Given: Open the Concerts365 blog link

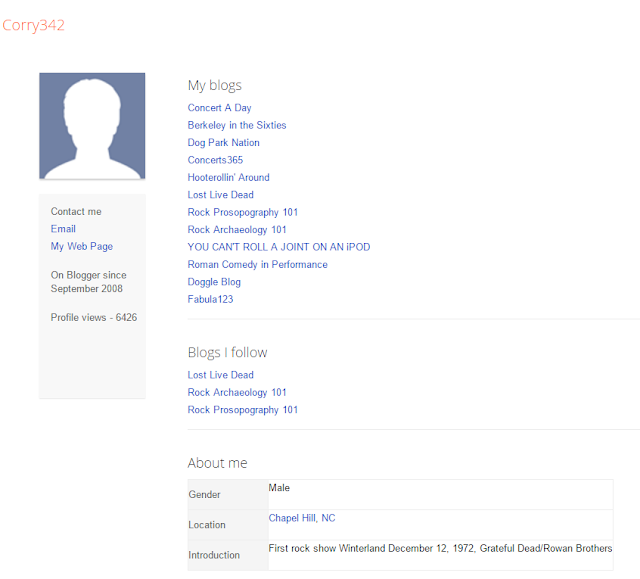Looking at the screenshot, I should 215,160.
